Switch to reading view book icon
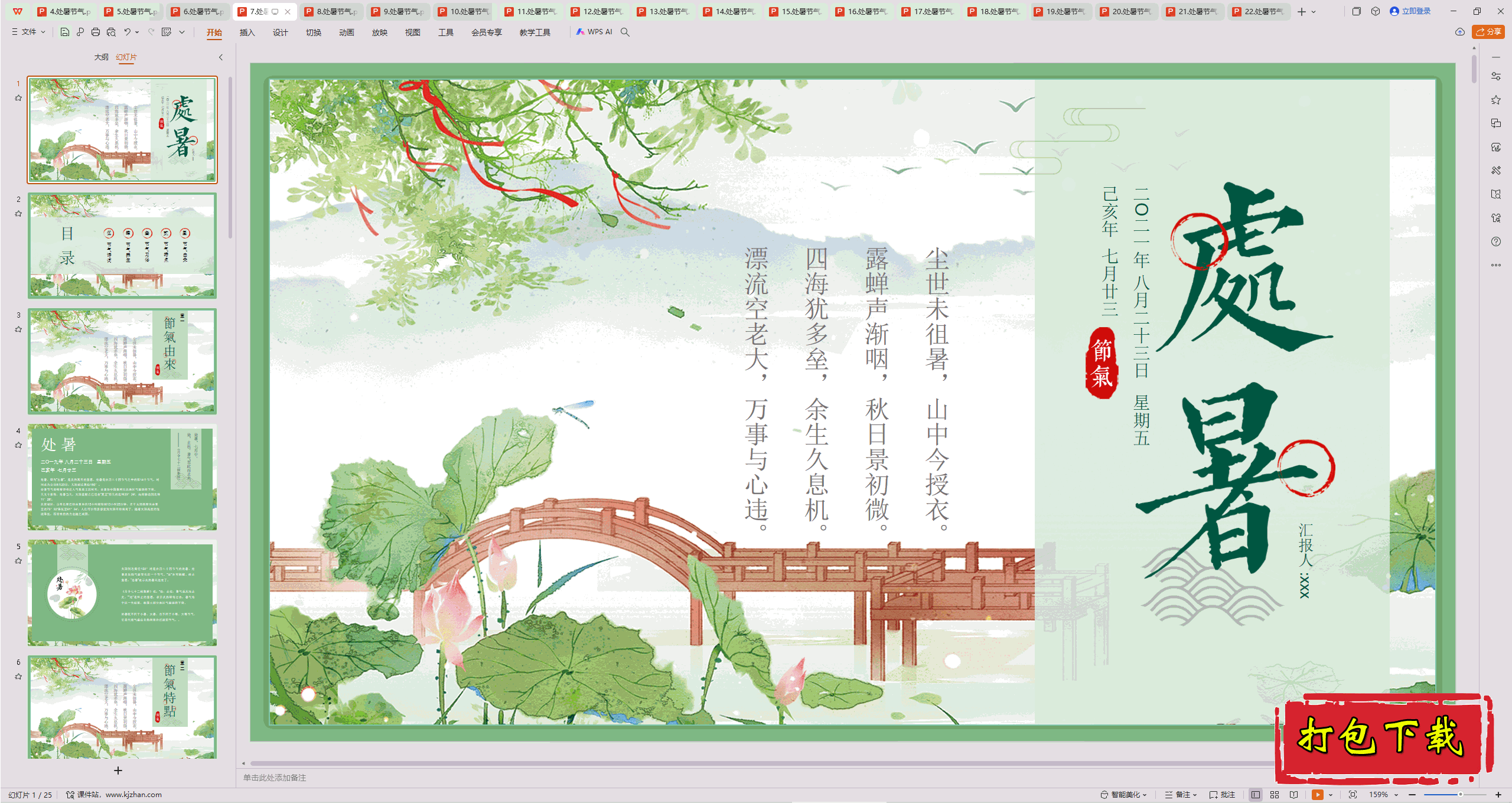Viewport: 1512px width, 803px height. pyautogui.click(x=1293, y=795)
